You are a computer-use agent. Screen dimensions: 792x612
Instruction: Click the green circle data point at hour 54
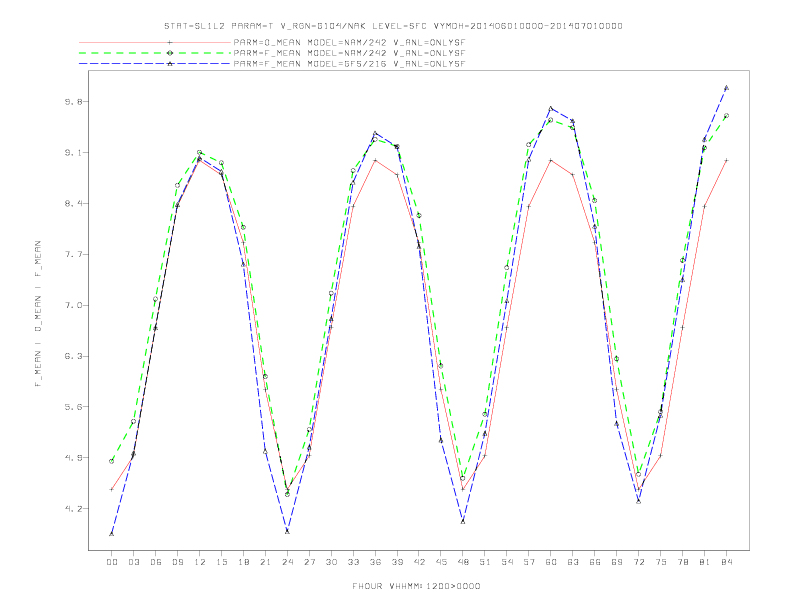[x=507, y=267]
